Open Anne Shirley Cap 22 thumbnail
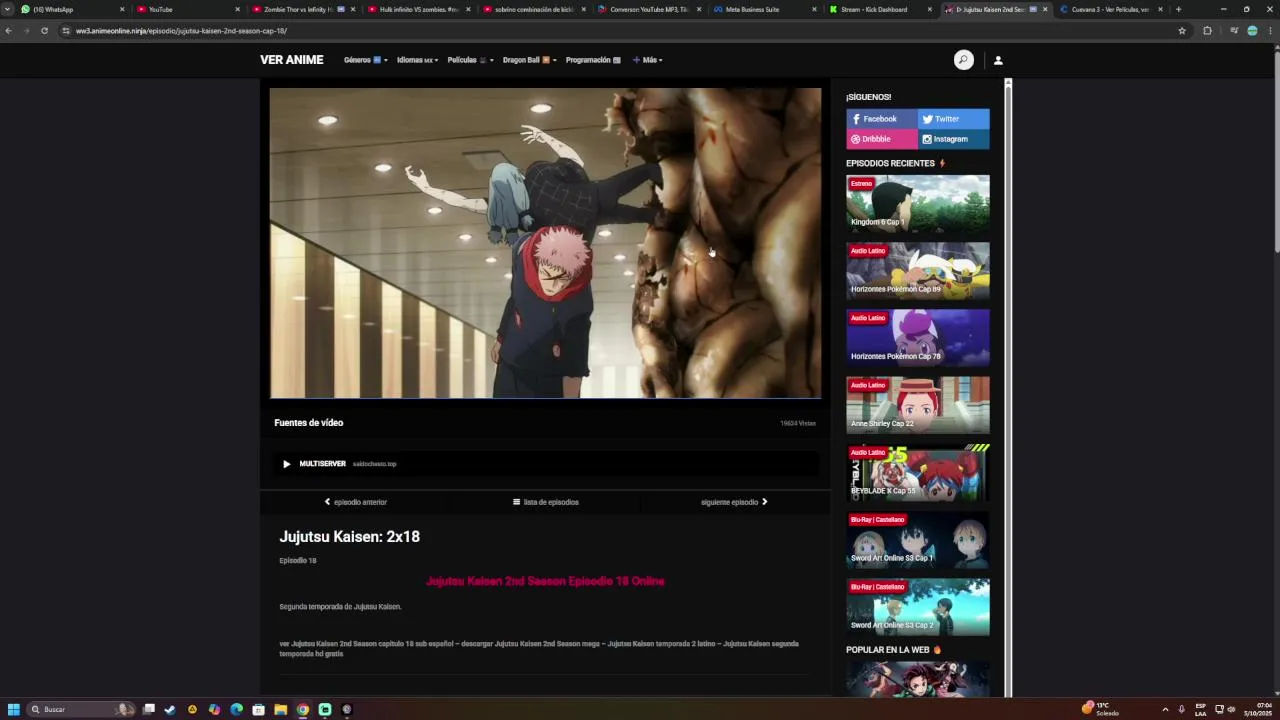Viewport: 1280px width, 720px height. (918, 404)
